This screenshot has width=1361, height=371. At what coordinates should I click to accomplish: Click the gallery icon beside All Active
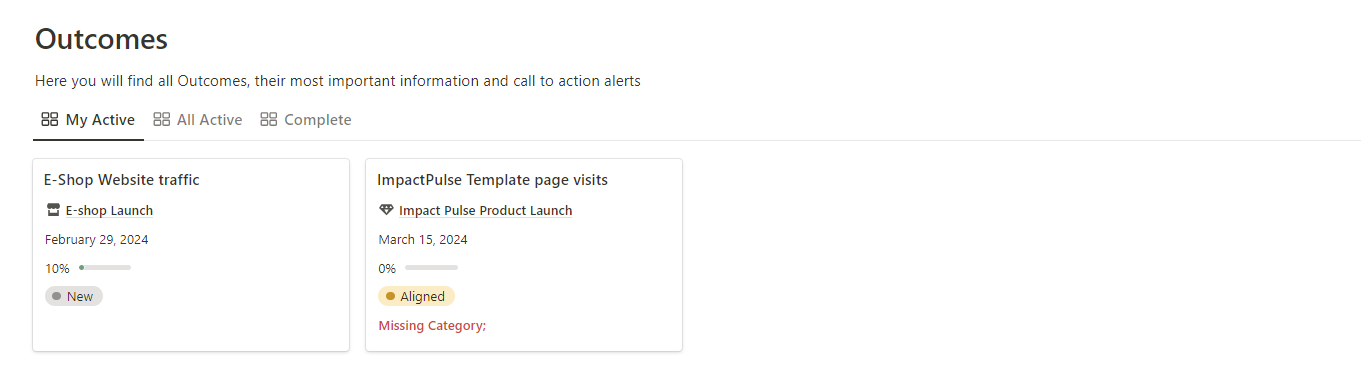pos(161,120)
